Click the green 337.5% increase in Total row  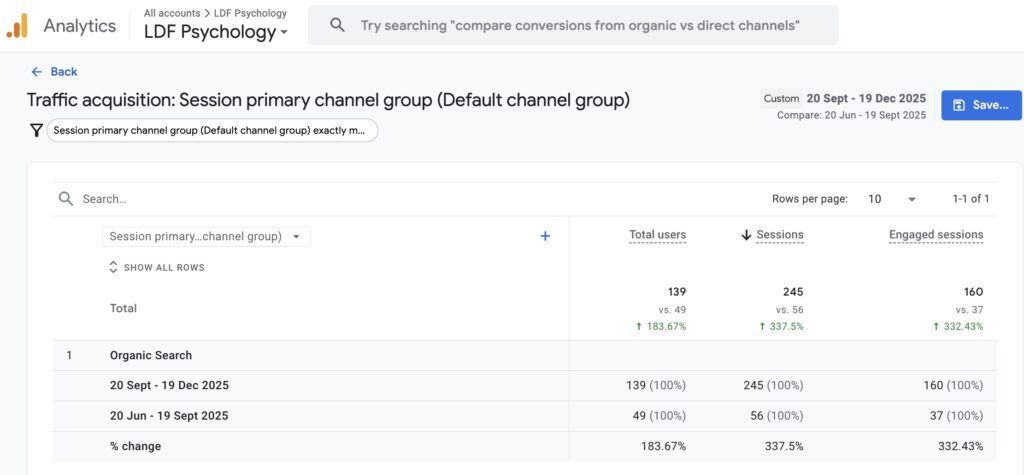coord(782,327)
